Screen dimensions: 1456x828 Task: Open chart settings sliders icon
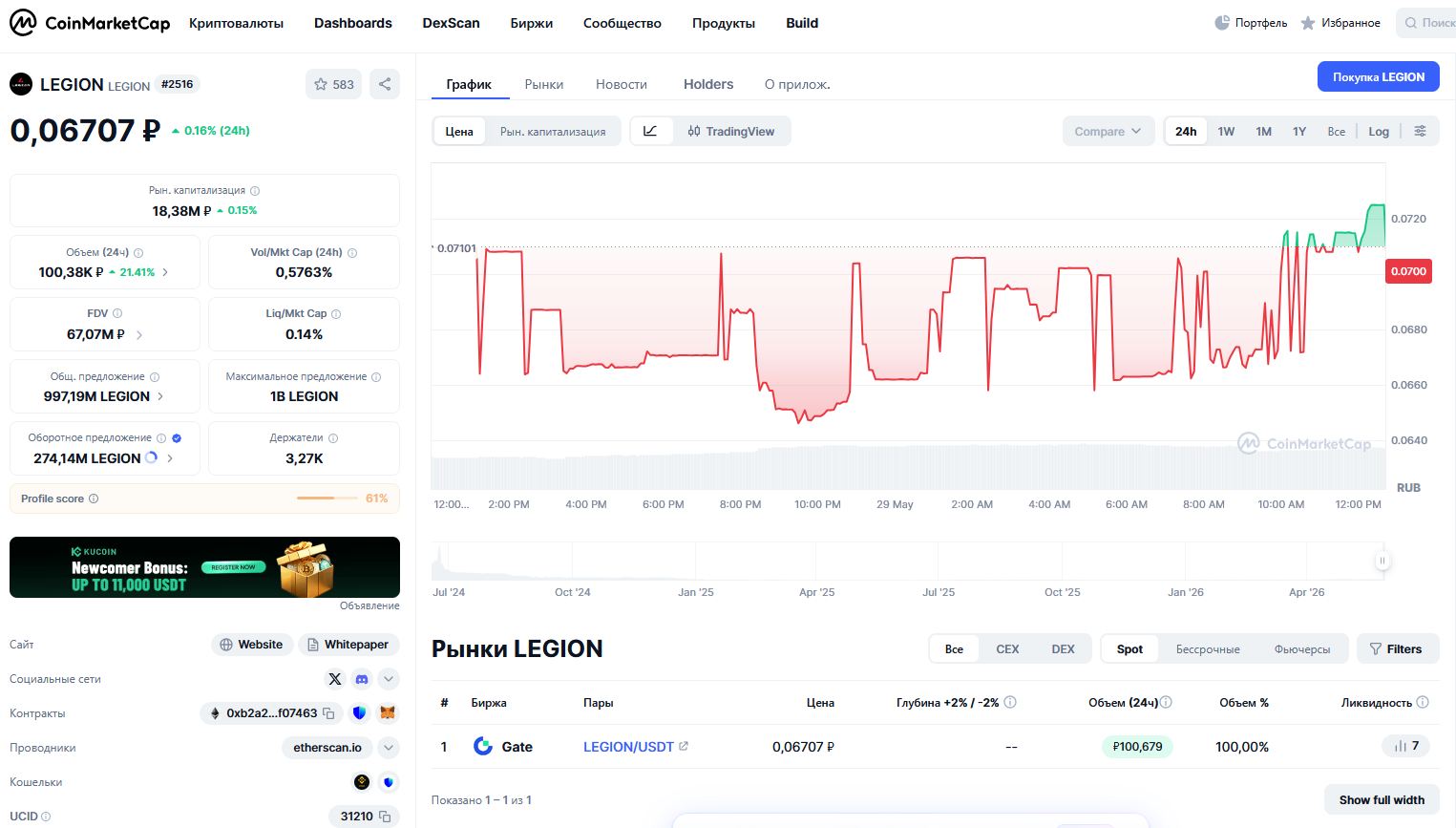pyautogui.click(x=1421, y=131)
